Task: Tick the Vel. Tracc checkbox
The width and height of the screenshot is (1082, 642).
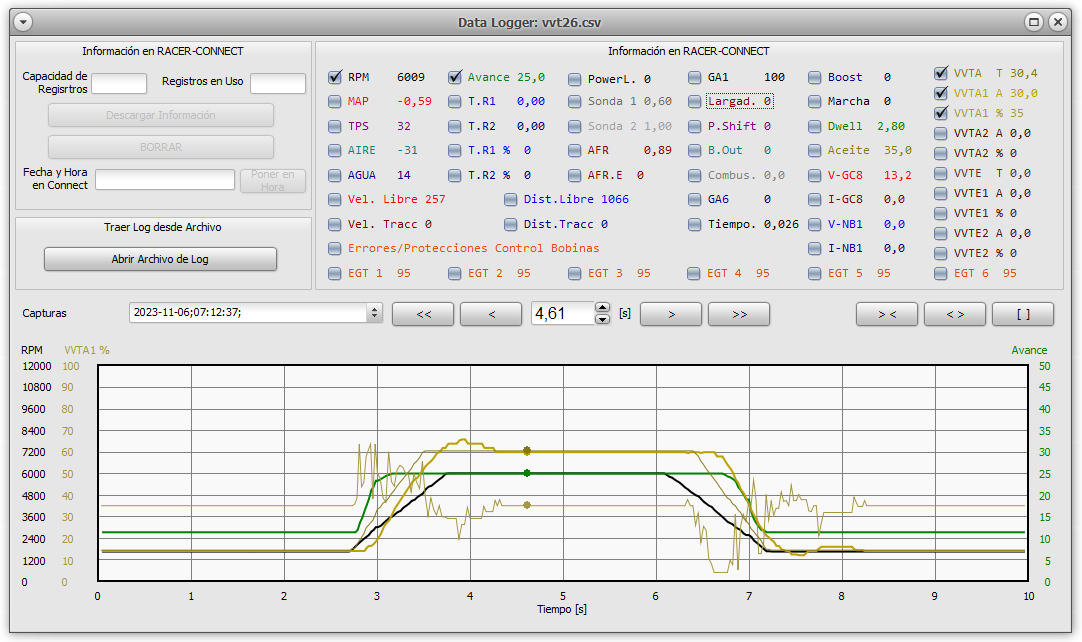Action: [x=335, y=224]
